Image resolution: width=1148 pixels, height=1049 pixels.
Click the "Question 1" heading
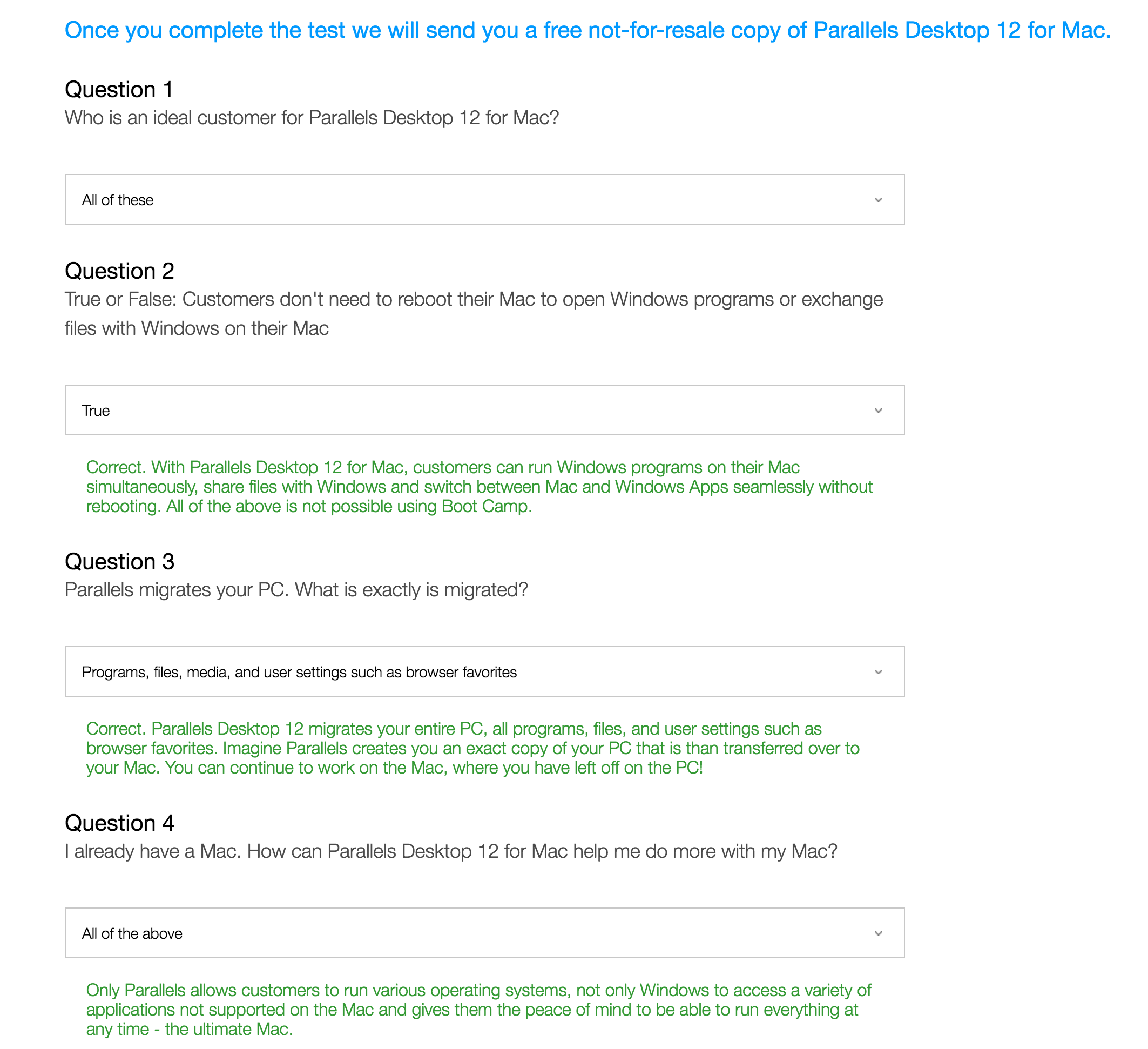click(119, 90)
